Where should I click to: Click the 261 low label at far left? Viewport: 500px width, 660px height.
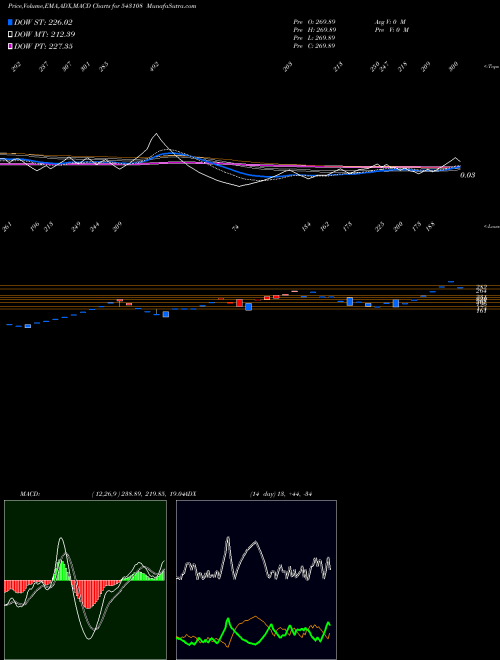7,228
